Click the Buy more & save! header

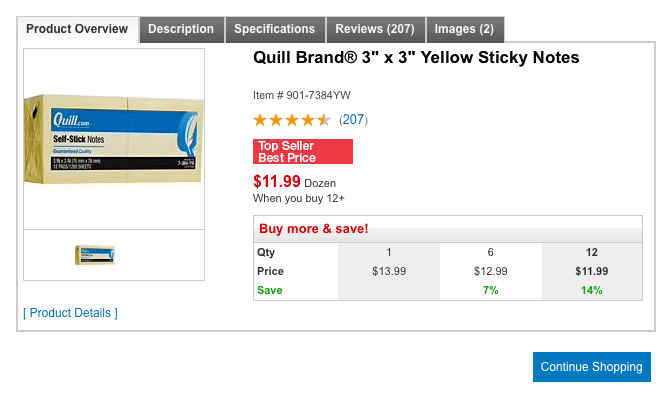pos(314,229)
